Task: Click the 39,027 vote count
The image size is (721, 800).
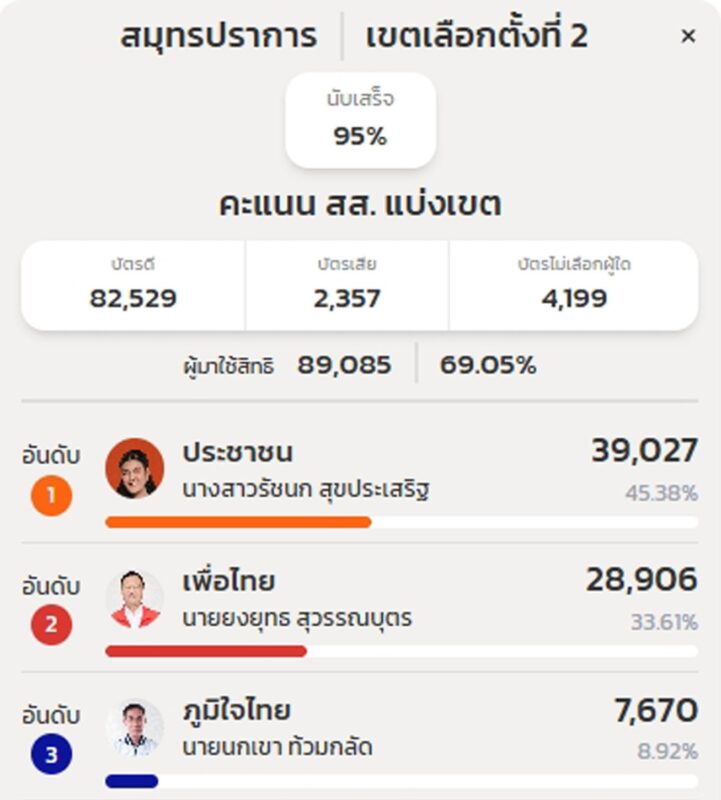Action: [x=644, y=451]
